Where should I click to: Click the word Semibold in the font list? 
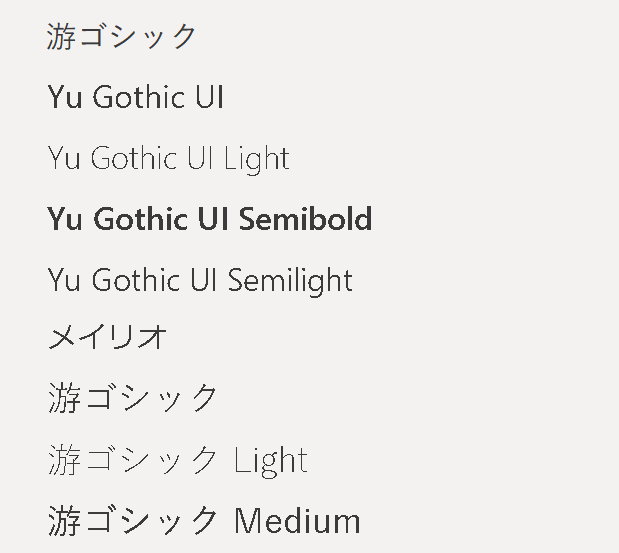click(x=306, y=219)
